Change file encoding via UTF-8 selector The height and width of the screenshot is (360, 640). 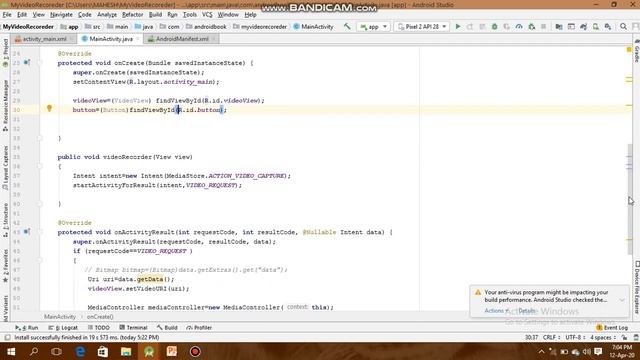pyautogui.click(x=575, y=338)
